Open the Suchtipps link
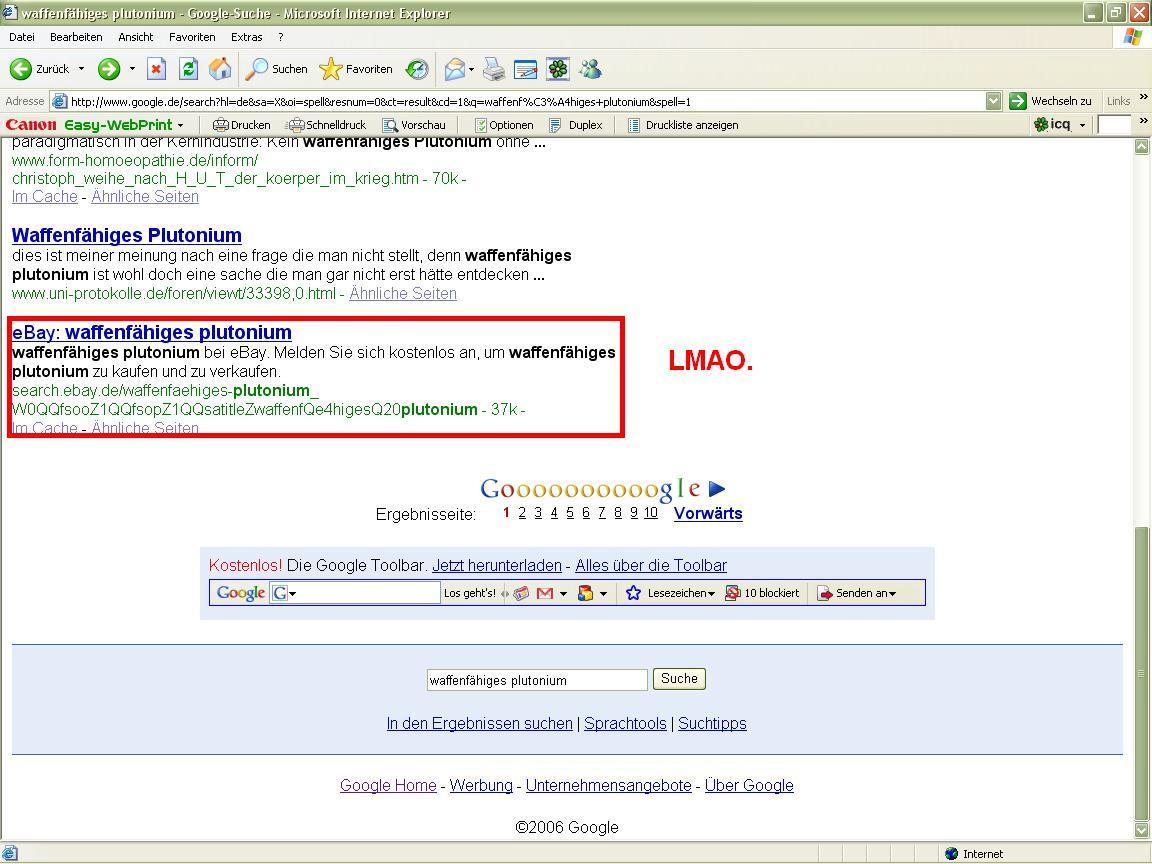The width and height of the screenshot is (1152, 864). (x=712, y=724)
